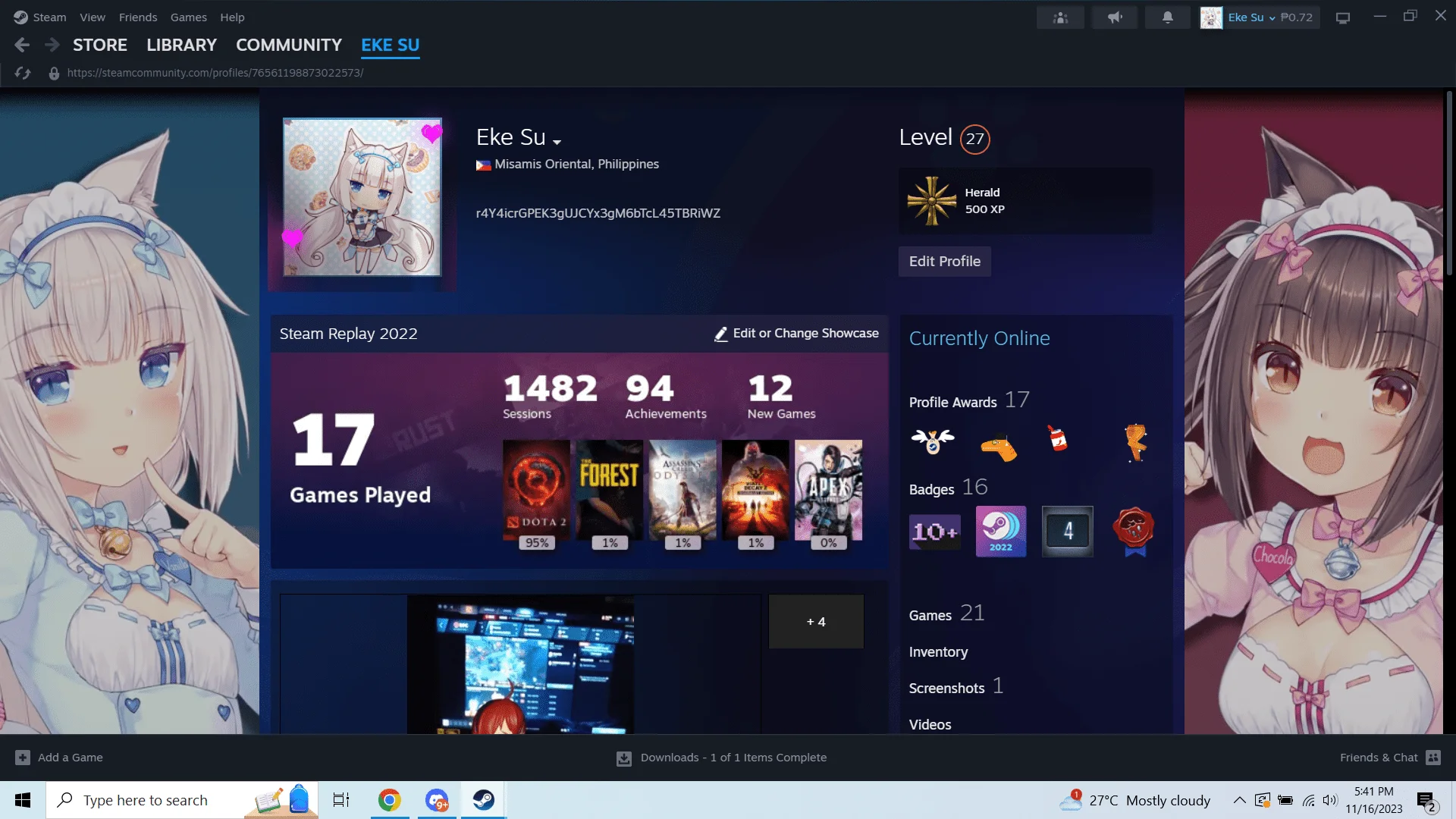The height and width of the screenshot is (819, 1456).
Task: Open the notifications bell
Action: [x=1168, y=17]
